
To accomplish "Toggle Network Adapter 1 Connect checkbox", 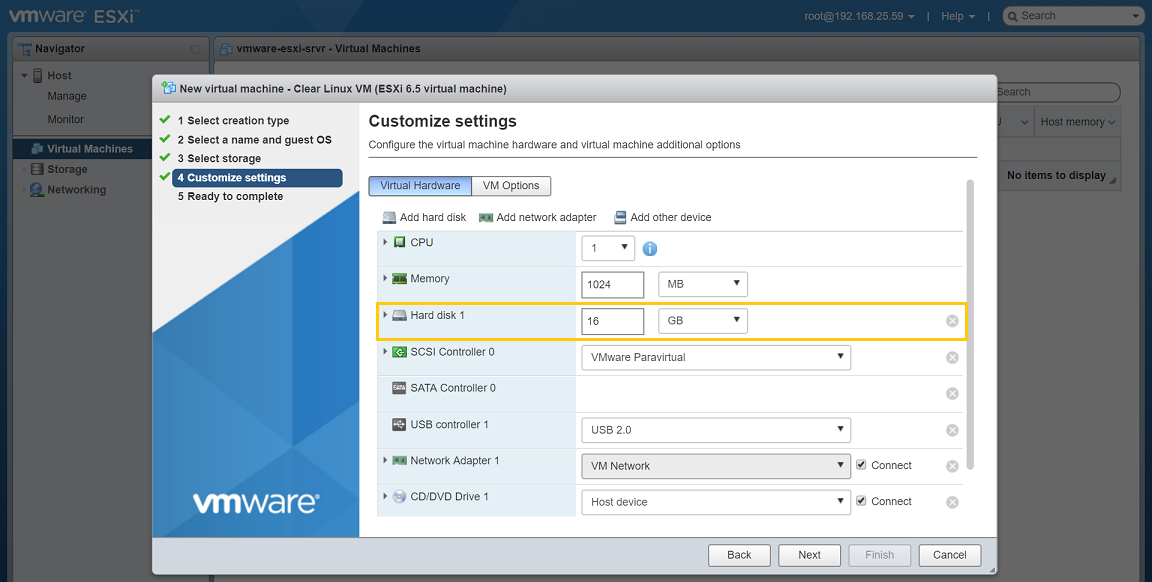I will coord(862,465).
